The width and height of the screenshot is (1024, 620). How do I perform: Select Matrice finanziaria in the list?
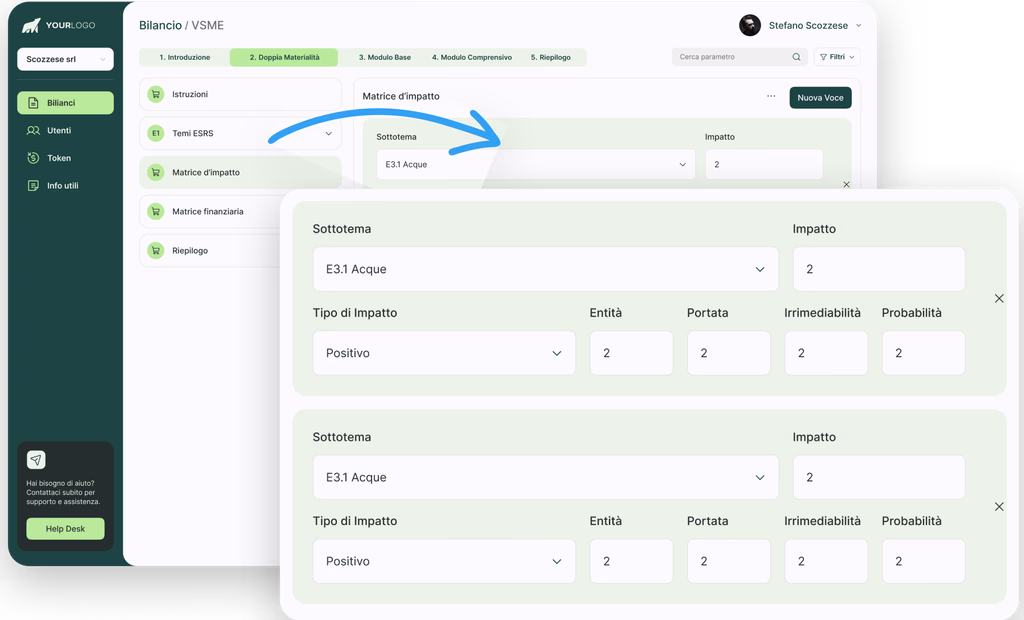click(x=208, y=211)
